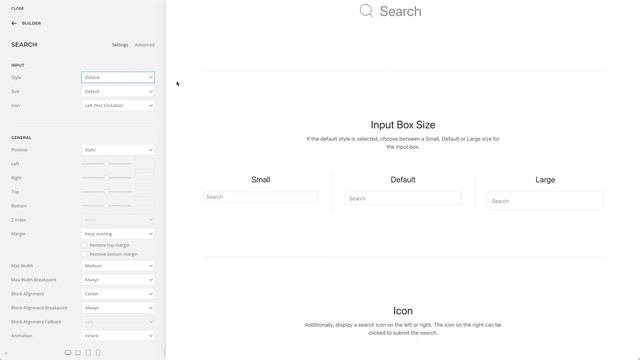Enable Remove bottom margin checkbox

pos(84,254)
